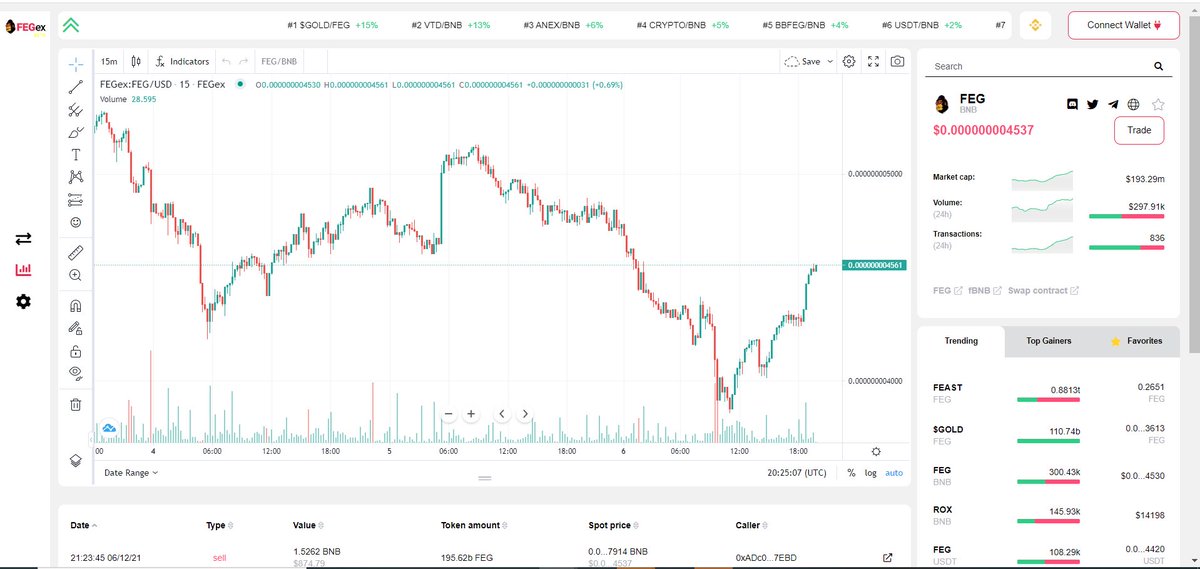Open the Indicators dialog
Image resolution: width=1200 pixels, height=569 pixels.
[182, 61]
